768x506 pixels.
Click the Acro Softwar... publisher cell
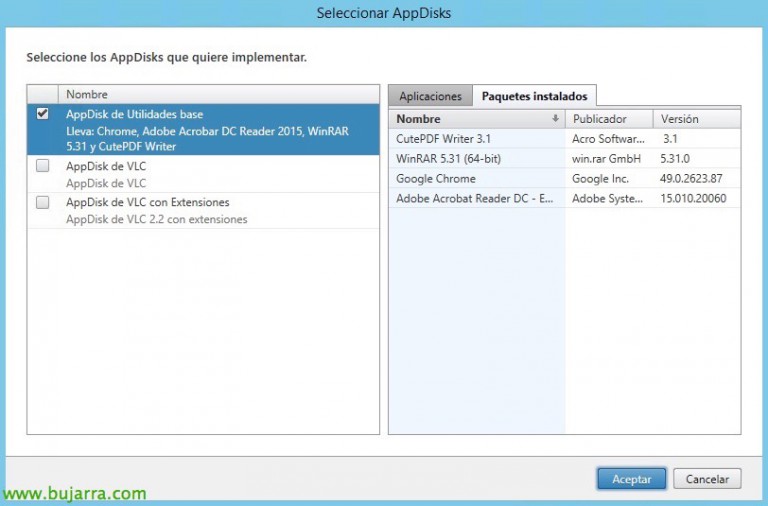(608, 139)
